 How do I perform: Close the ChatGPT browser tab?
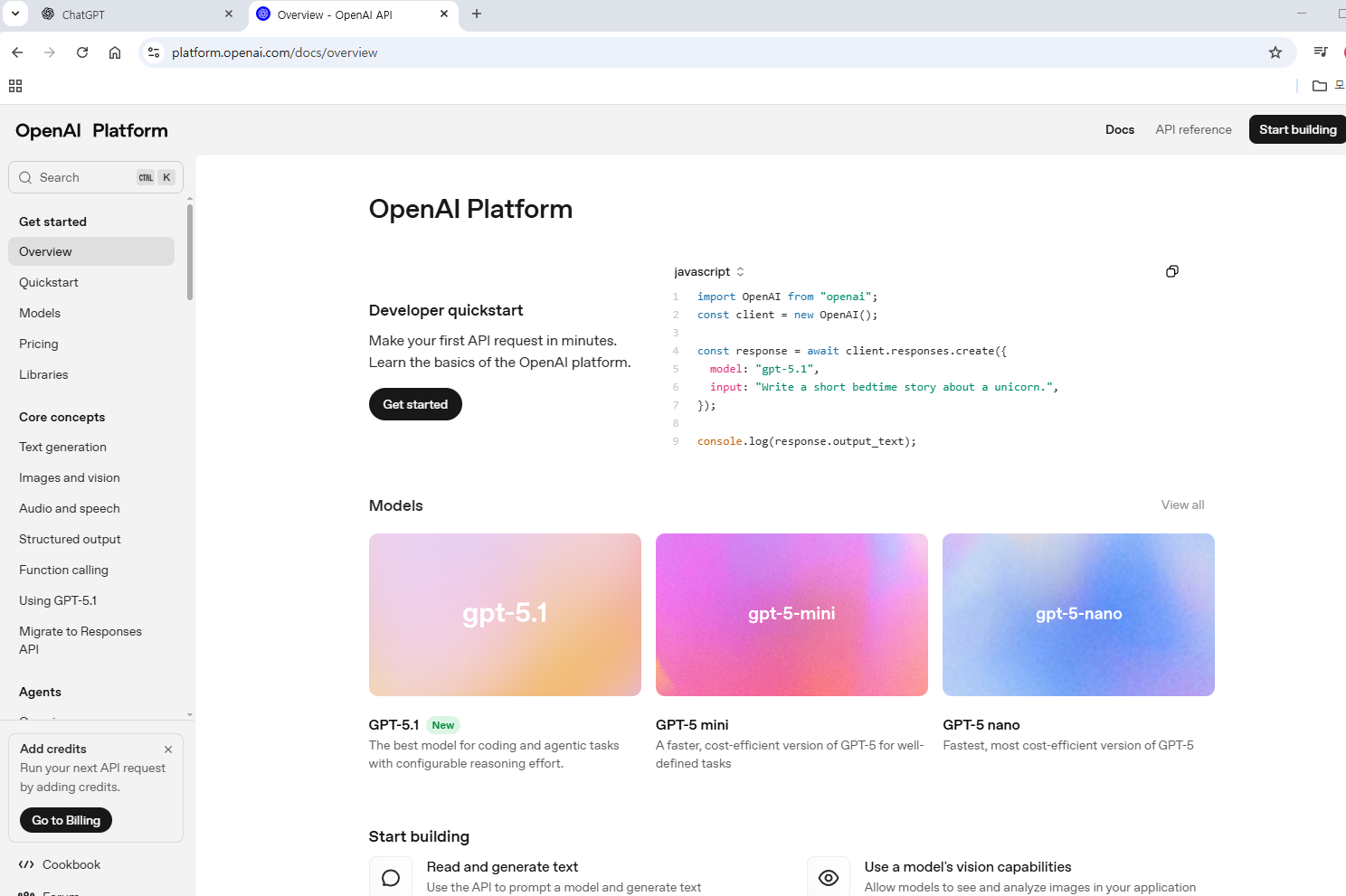[x=229, y=14]
